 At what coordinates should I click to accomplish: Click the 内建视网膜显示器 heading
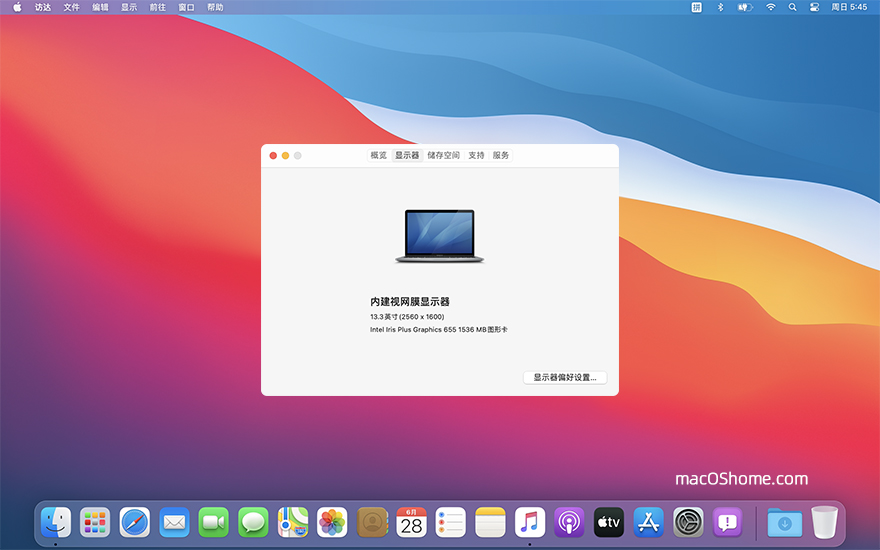[x=410, y=302]
